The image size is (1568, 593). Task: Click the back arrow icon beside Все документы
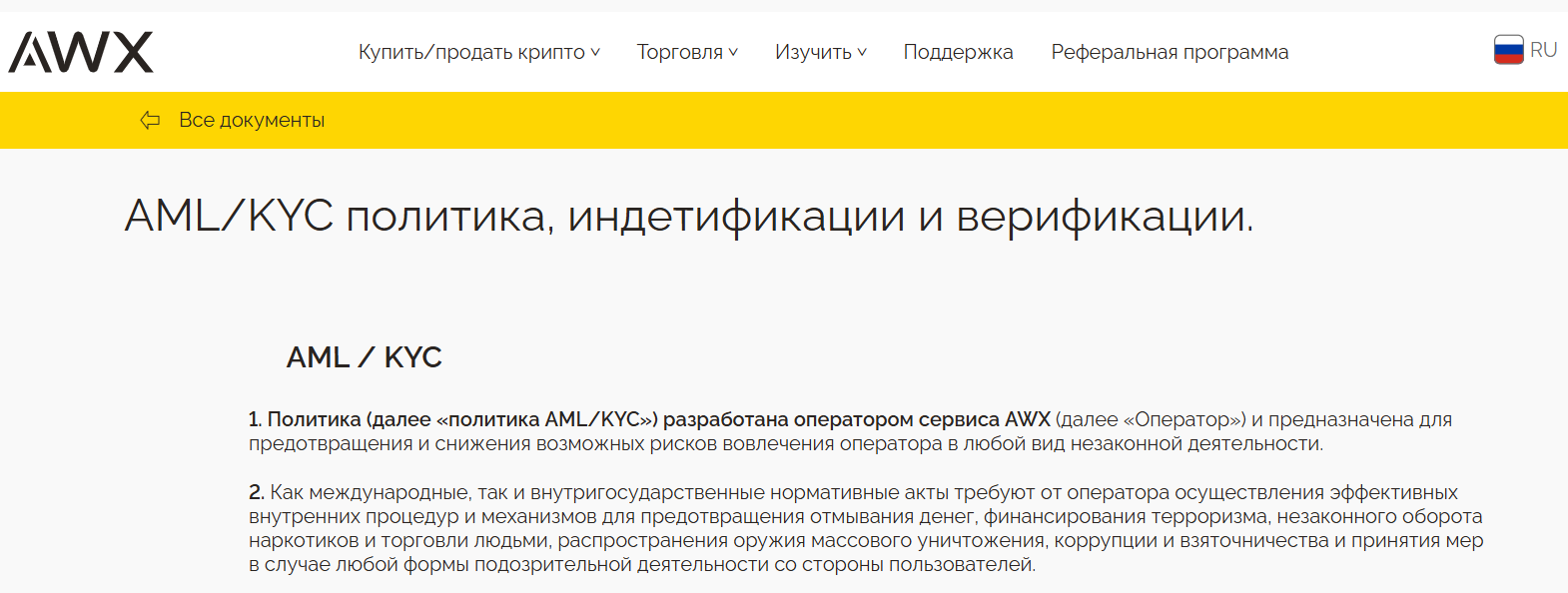150,121
